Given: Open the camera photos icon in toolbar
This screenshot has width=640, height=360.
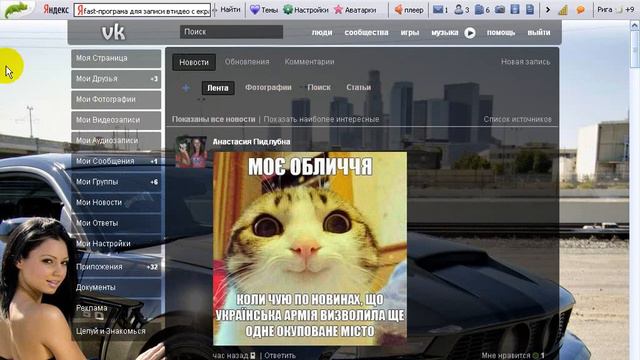Looking at the screenshot, I should pos(500,9).
